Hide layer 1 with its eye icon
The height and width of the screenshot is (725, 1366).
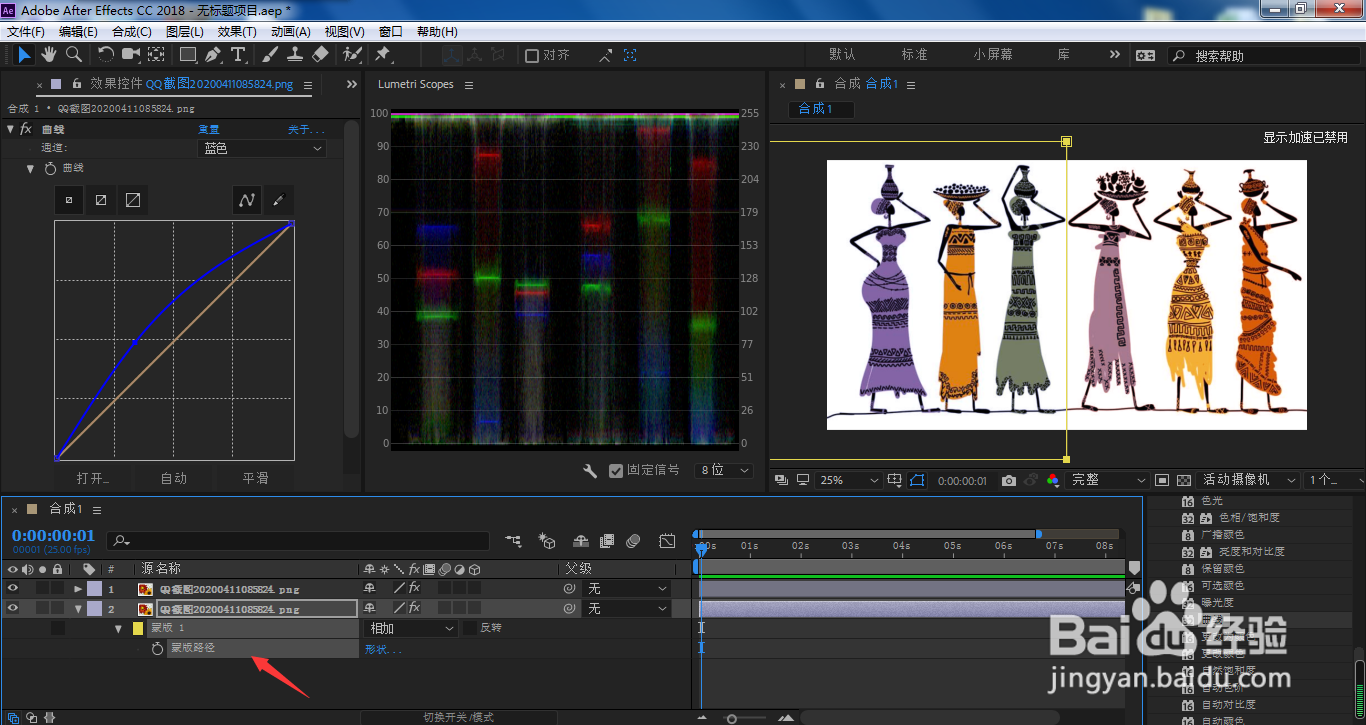[x=13, y=589]
